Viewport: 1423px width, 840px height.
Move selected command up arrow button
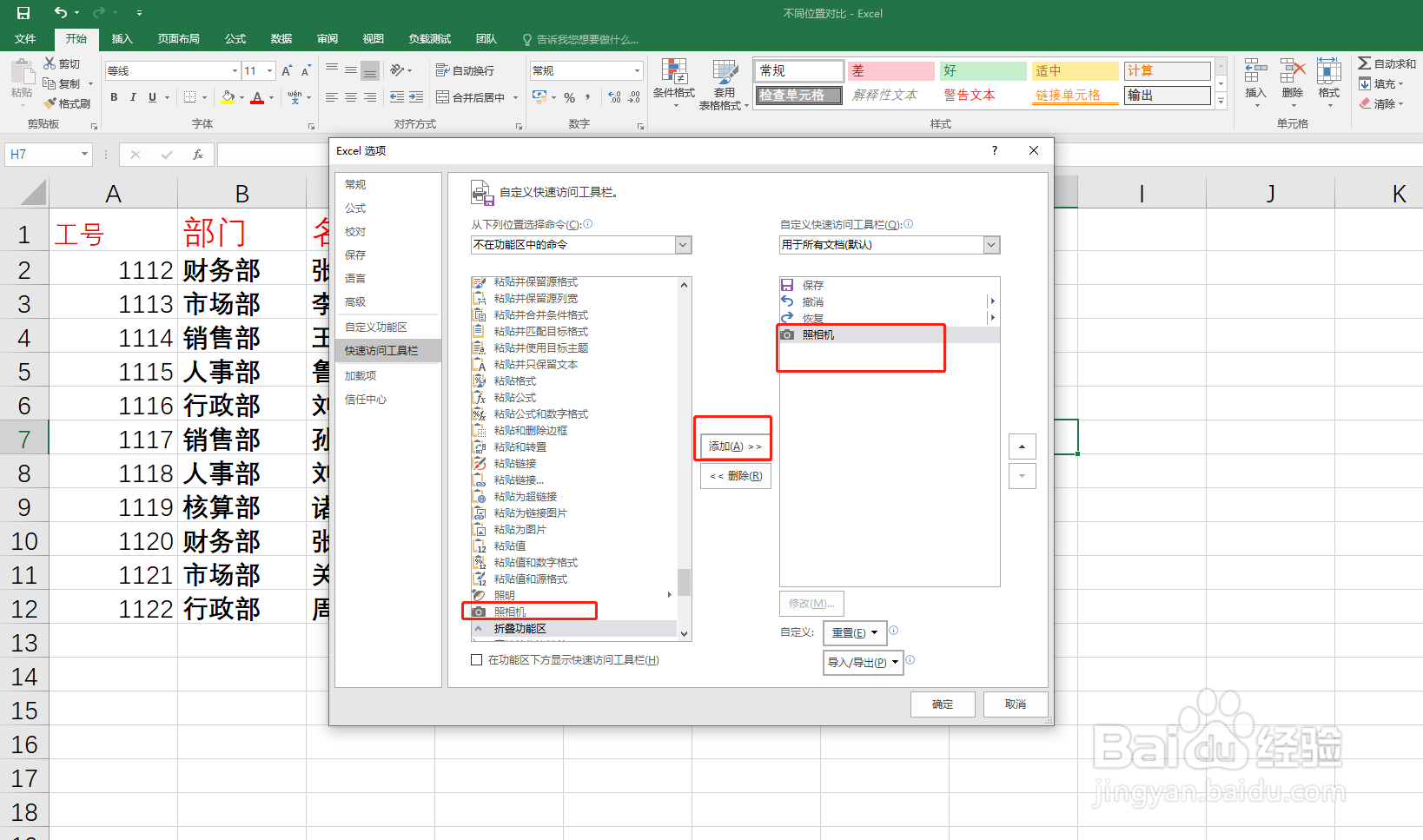click(1022, 446)
